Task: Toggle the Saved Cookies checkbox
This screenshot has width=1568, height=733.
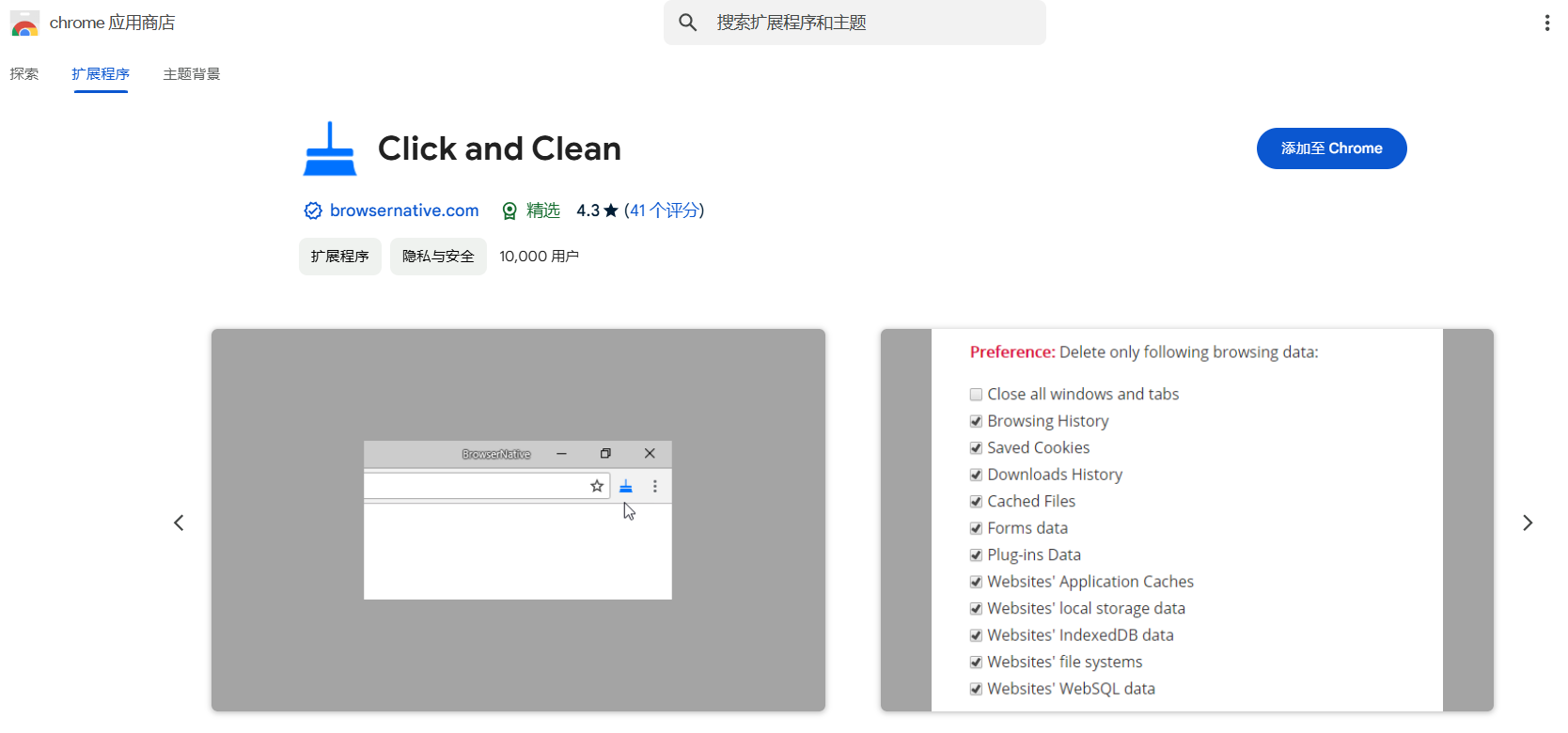Action: (x=976, y=448)
